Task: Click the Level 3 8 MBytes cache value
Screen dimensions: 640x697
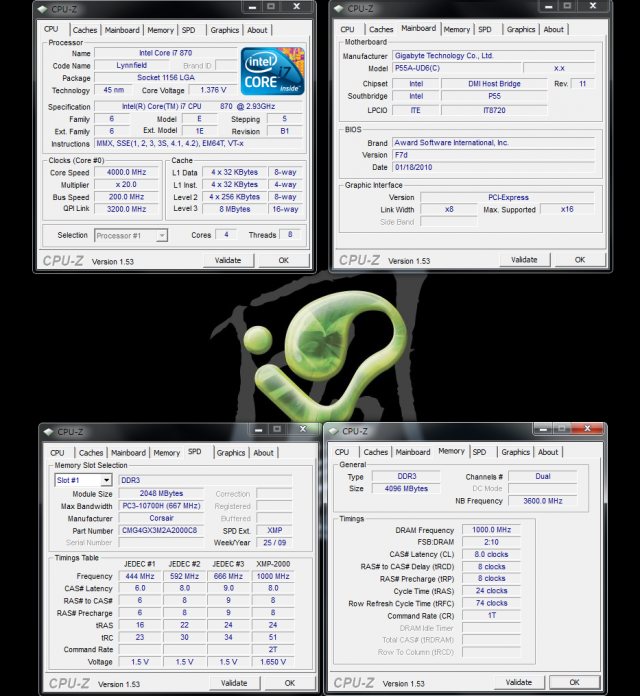Action: coord(234,209)
